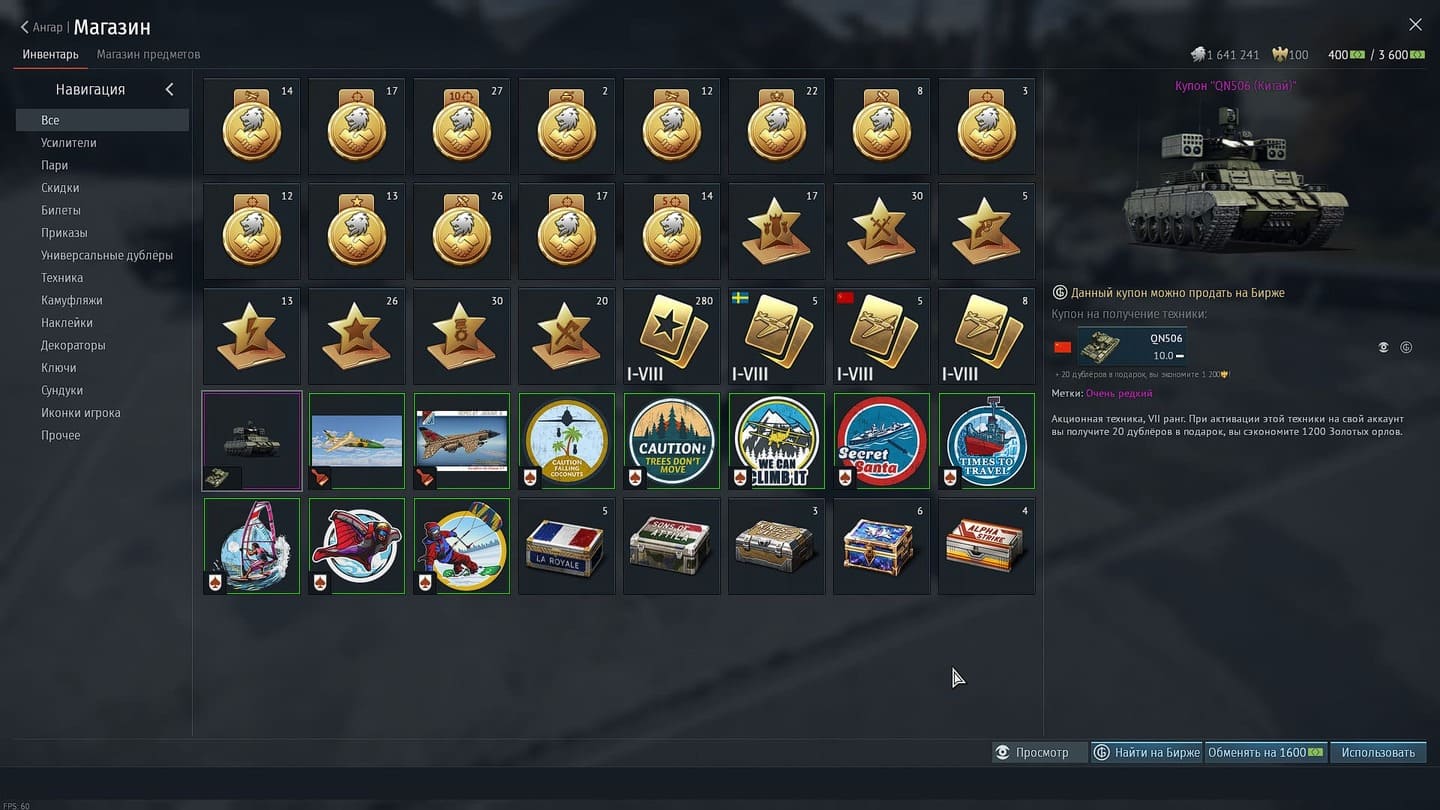Select the We Can Climb It decal
The width and height of the screenshot is (1440, 810).
776,441
